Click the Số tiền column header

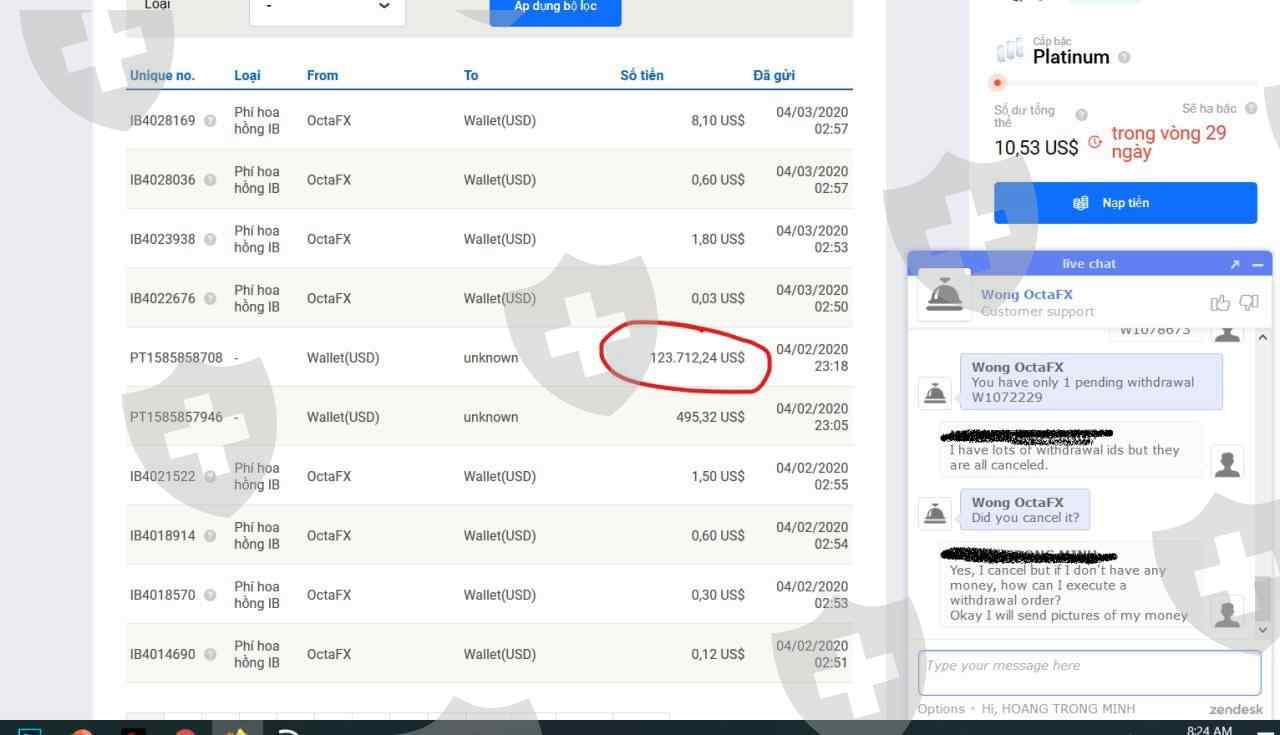click(x=642, y=76)
